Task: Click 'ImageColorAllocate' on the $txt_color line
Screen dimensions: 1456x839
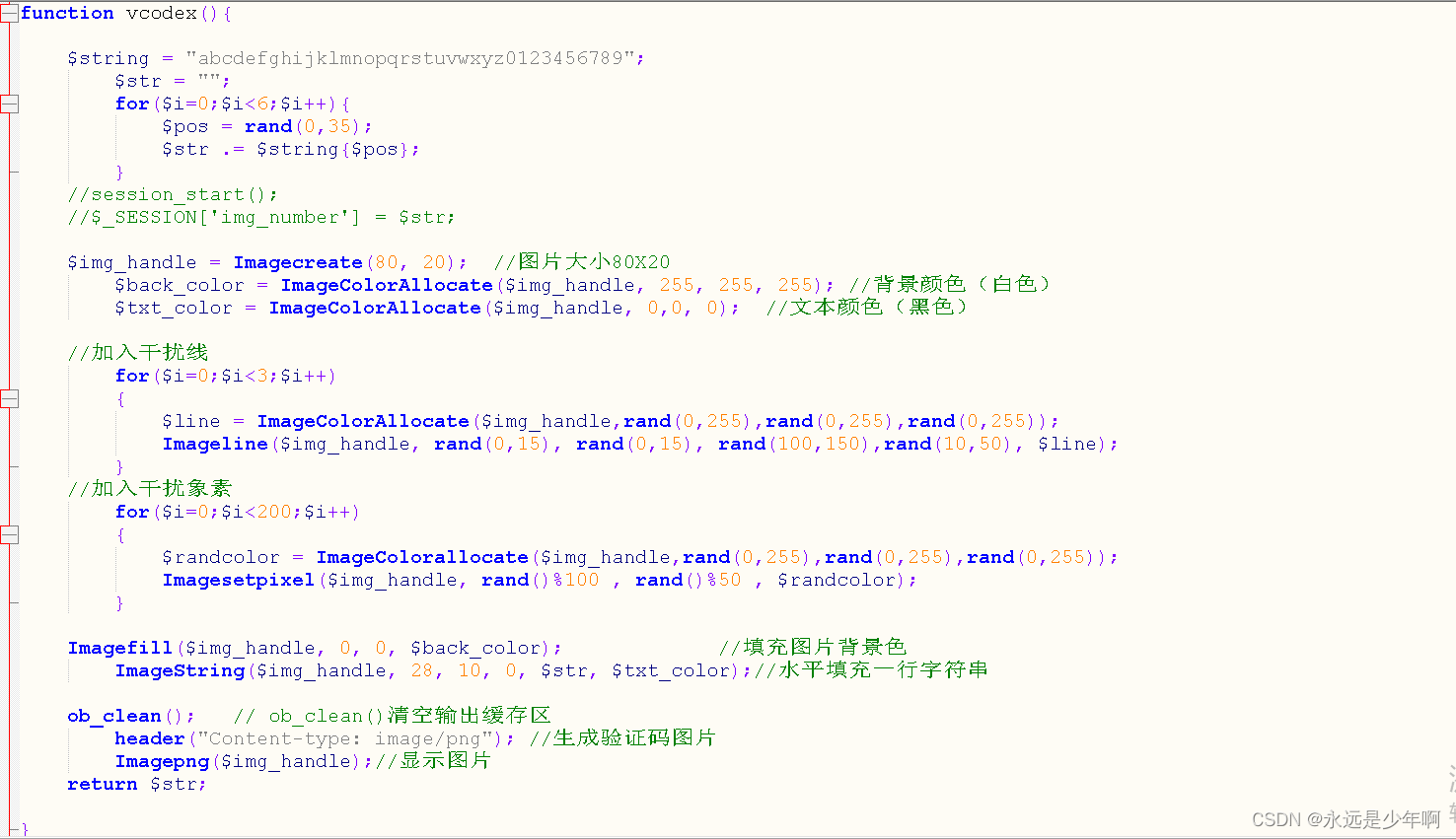Action: coord(375,308)
